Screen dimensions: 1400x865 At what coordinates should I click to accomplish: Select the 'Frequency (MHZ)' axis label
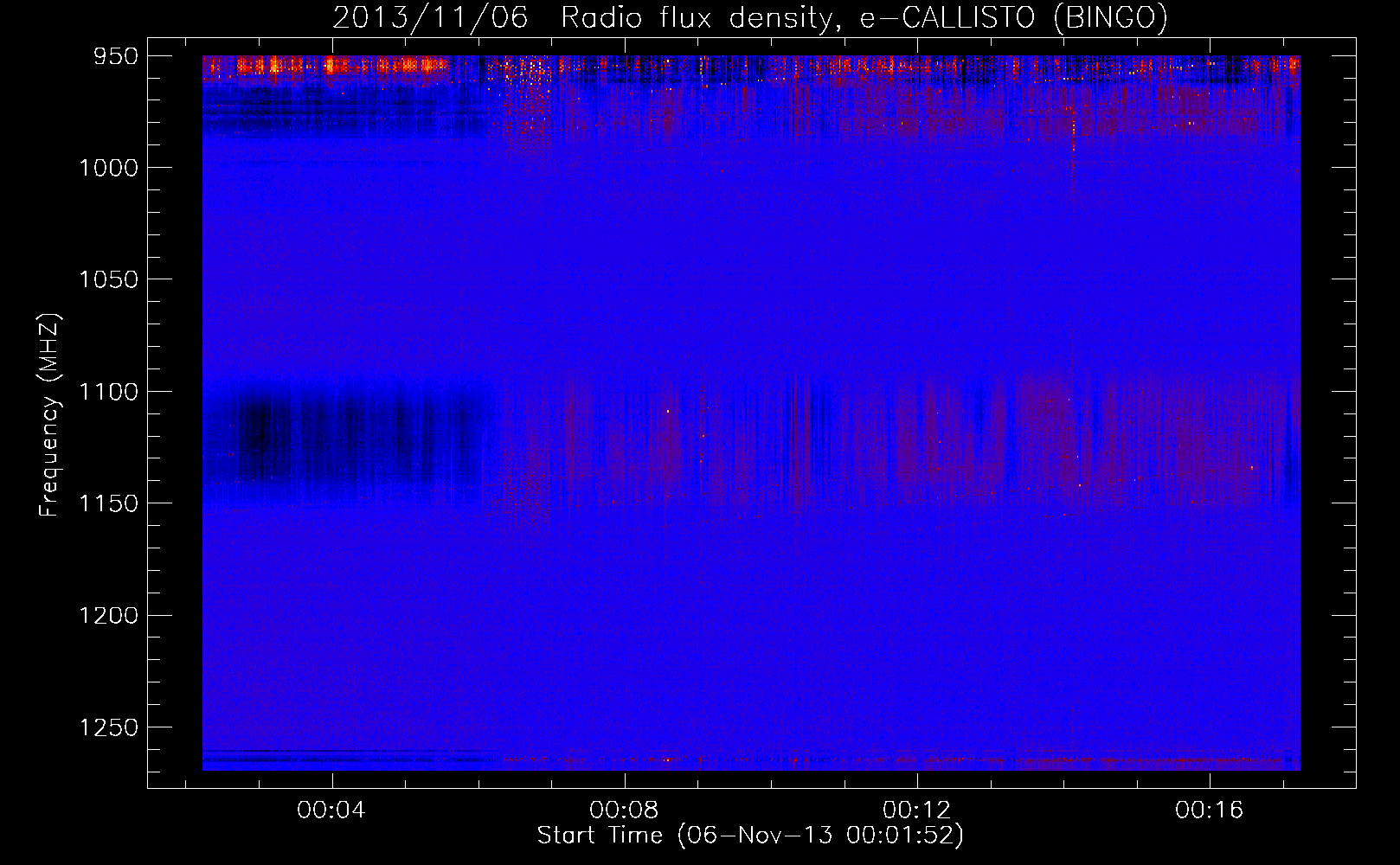pyautogui.click(x=50, y=414)
